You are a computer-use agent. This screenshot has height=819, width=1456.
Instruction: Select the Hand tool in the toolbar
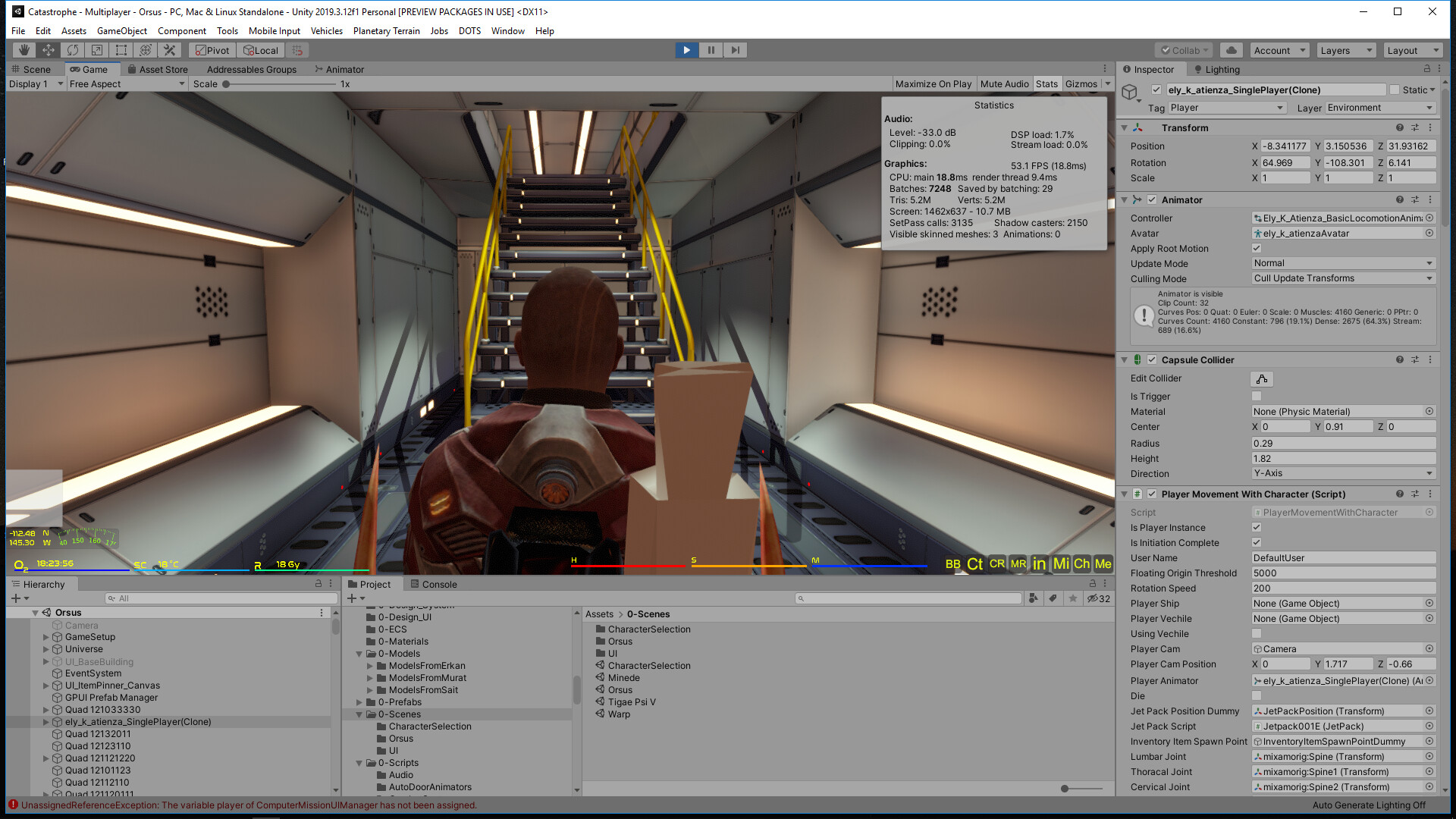25,50
